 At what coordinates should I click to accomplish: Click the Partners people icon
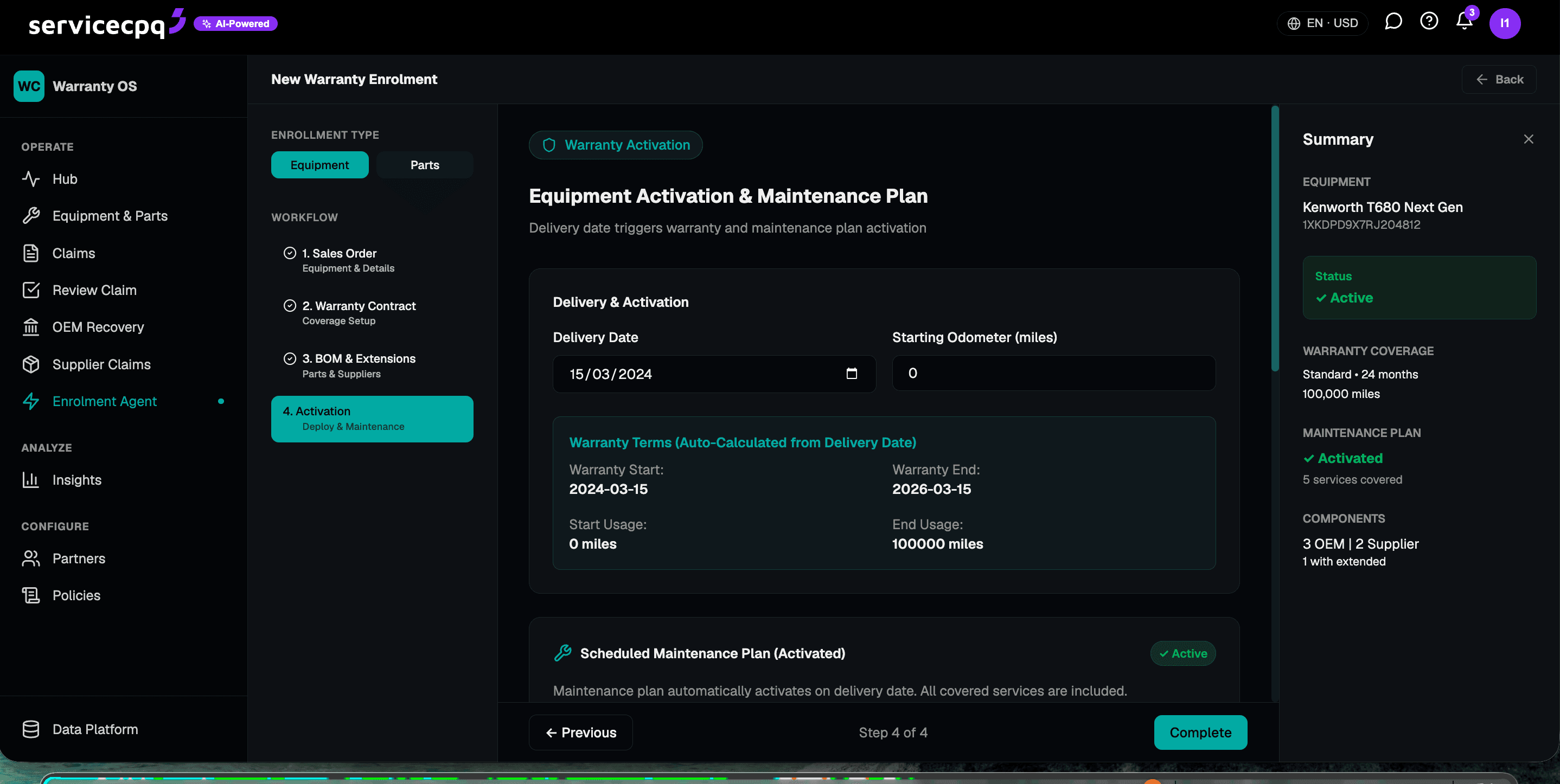[31, 559]
